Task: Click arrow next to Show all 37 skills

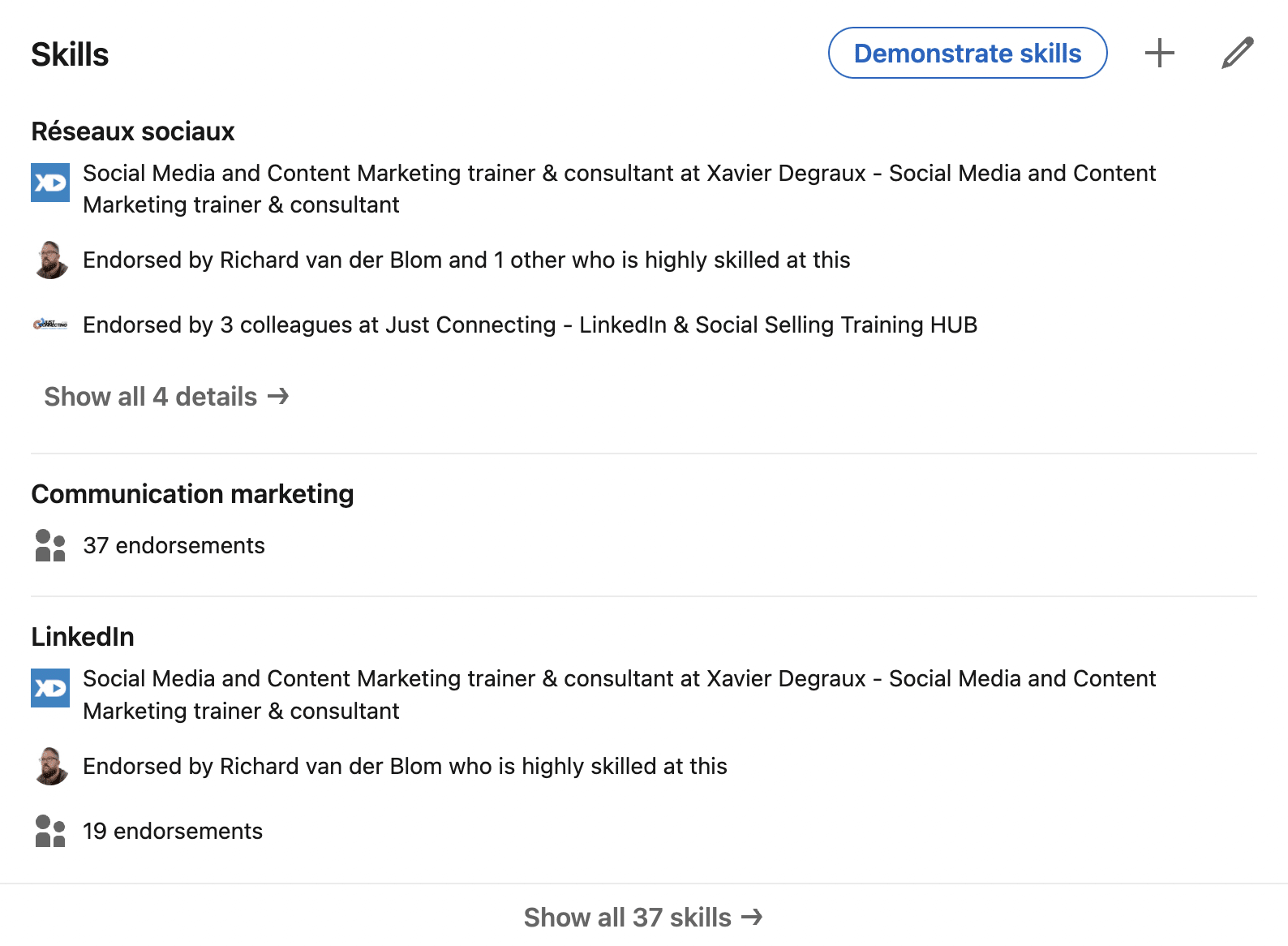Action: [753, 917]
